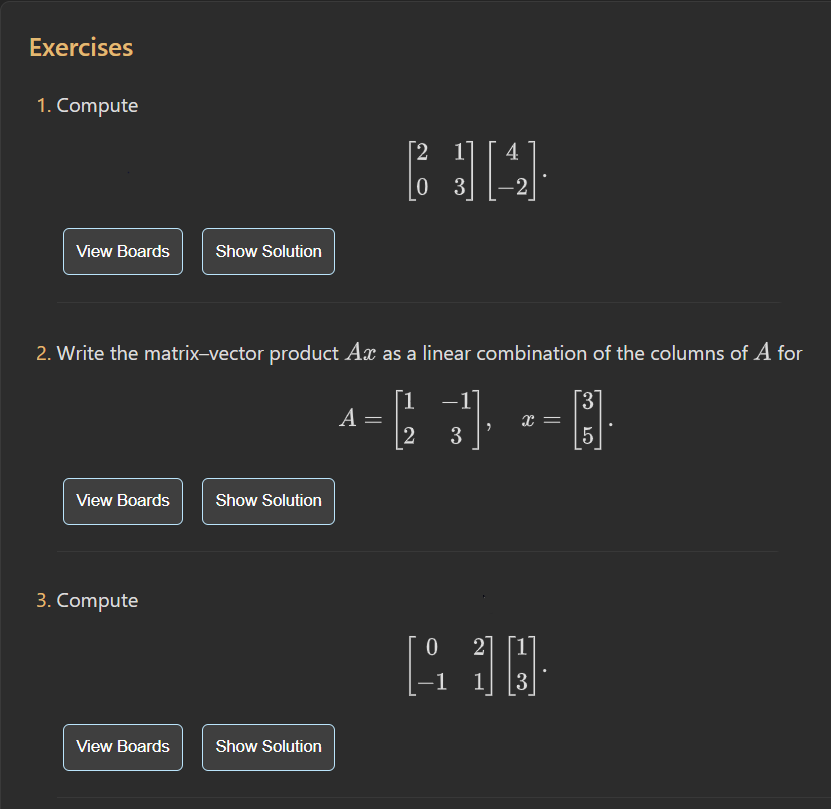Click Show Solution for Exercise 1
Image resolution: width=831 pixels, height=809 pixels.
click(x=267, y=251)
